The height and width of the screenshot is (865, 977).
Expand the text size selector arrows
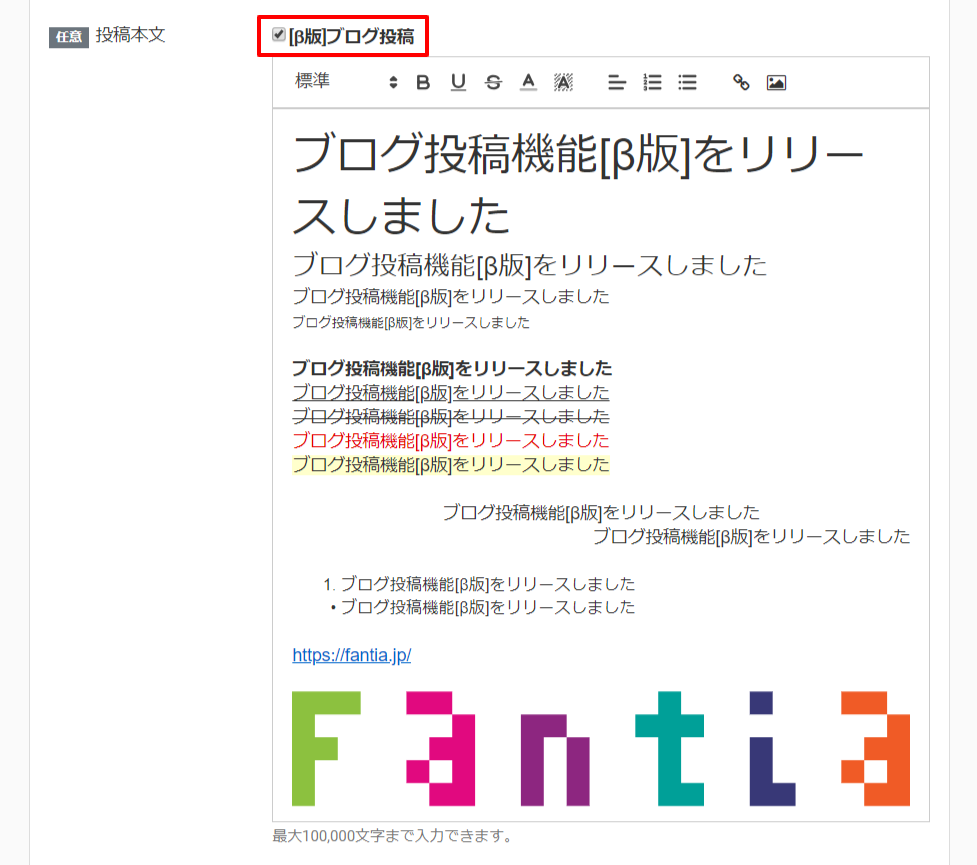[394, 83]
